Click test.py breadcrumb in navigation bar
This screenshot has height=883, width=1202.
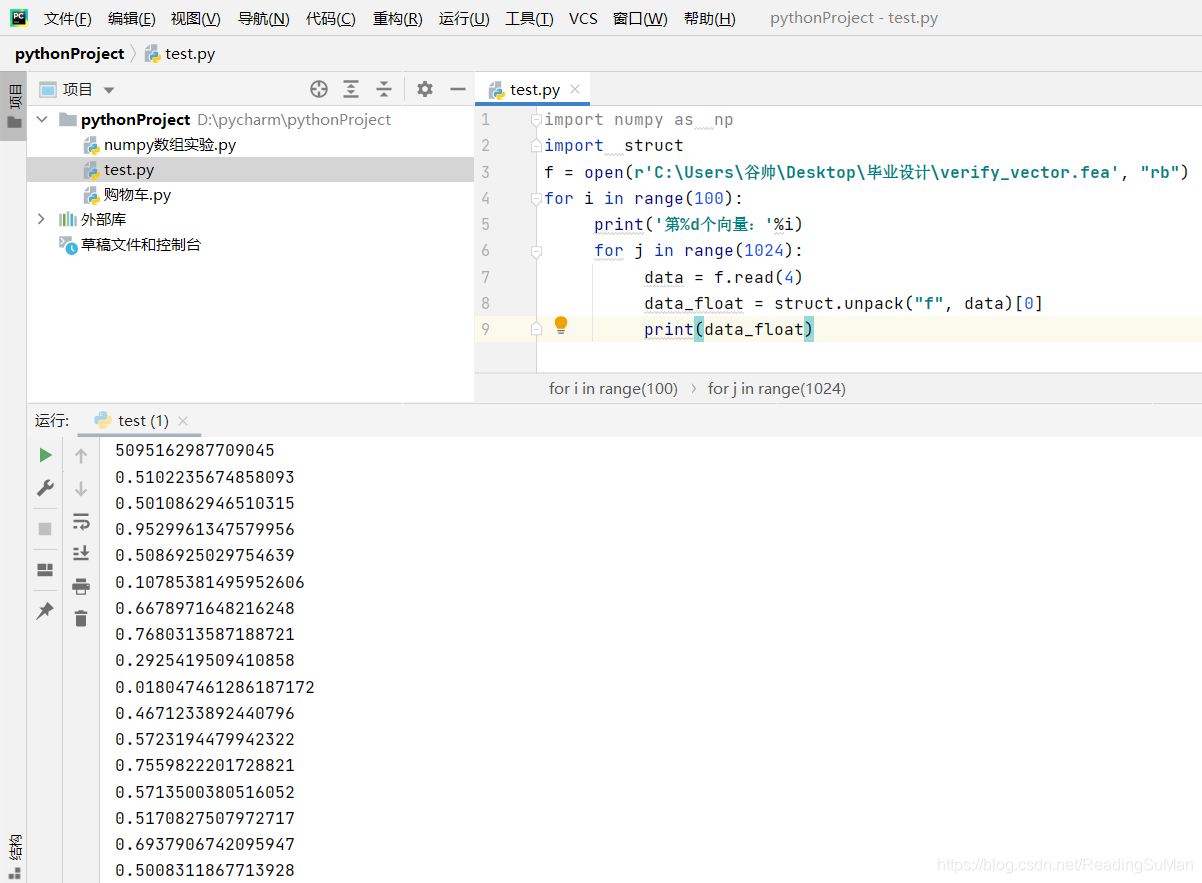(180, 54)
